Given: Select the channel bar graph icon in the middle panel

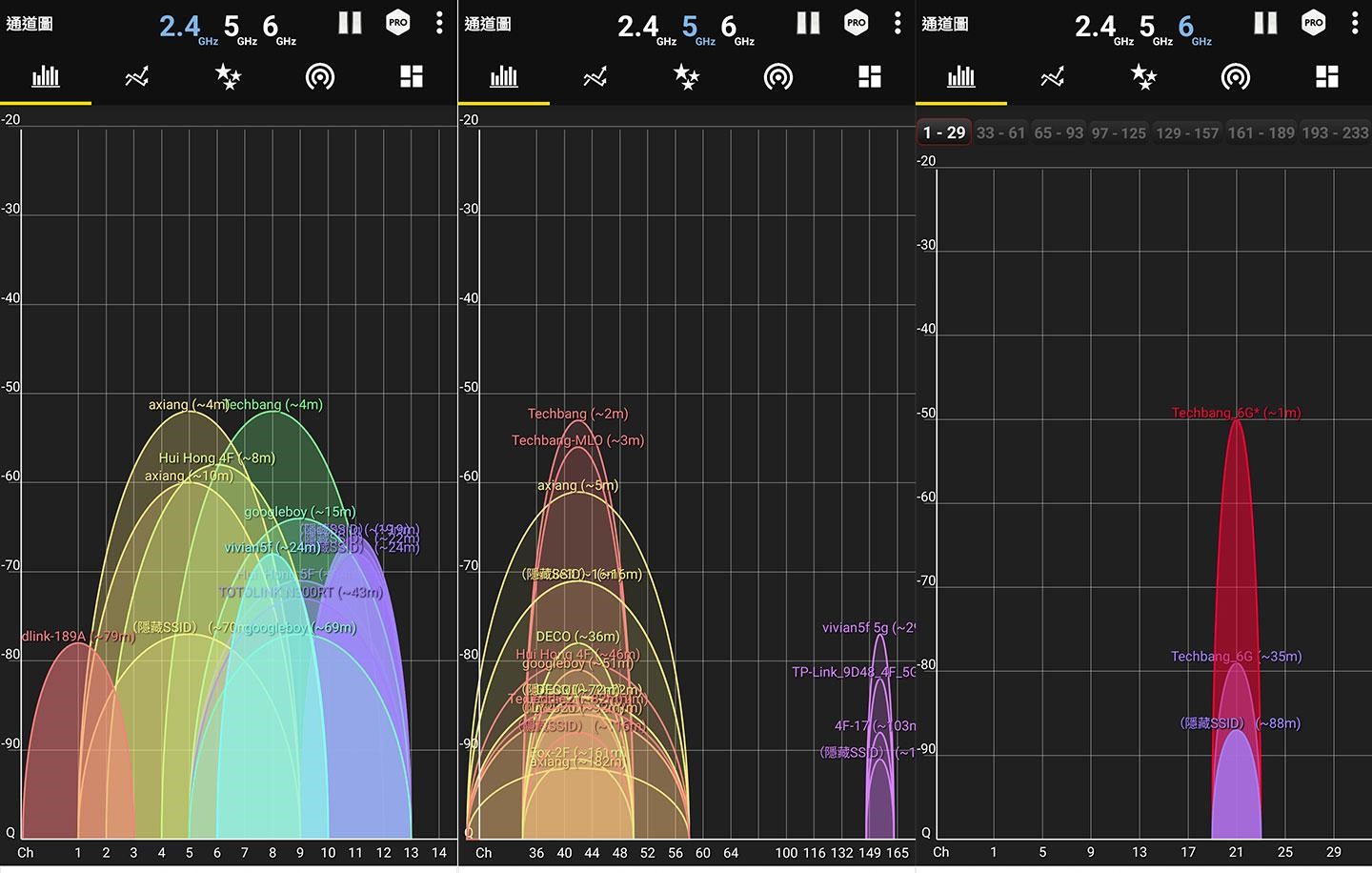Looking at the screenshot, I should [504, 77].
